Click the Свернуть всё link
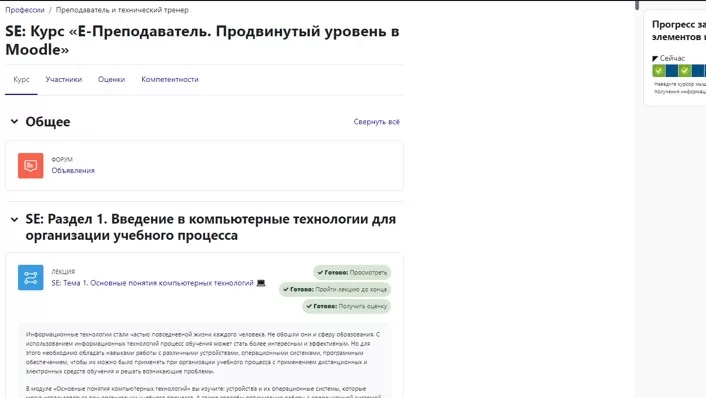This screenshot has width=706, height=398. pos(376,122)
